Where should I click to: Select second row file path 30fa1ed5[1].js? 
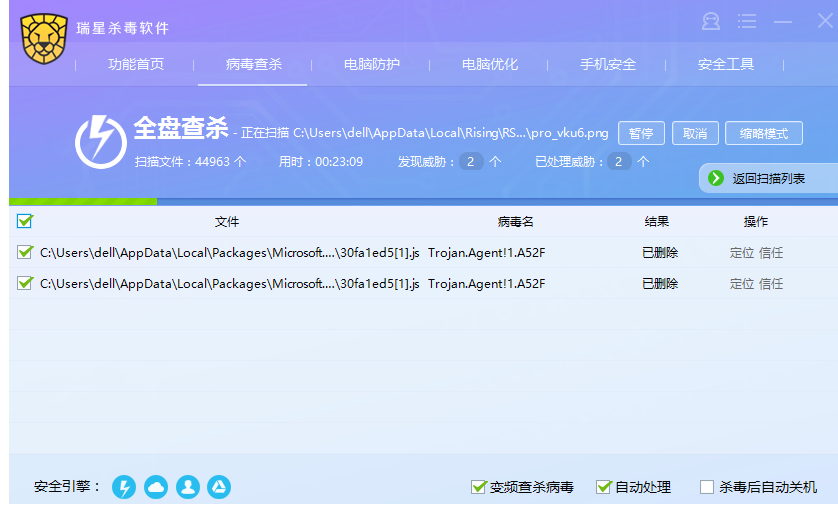230,284
